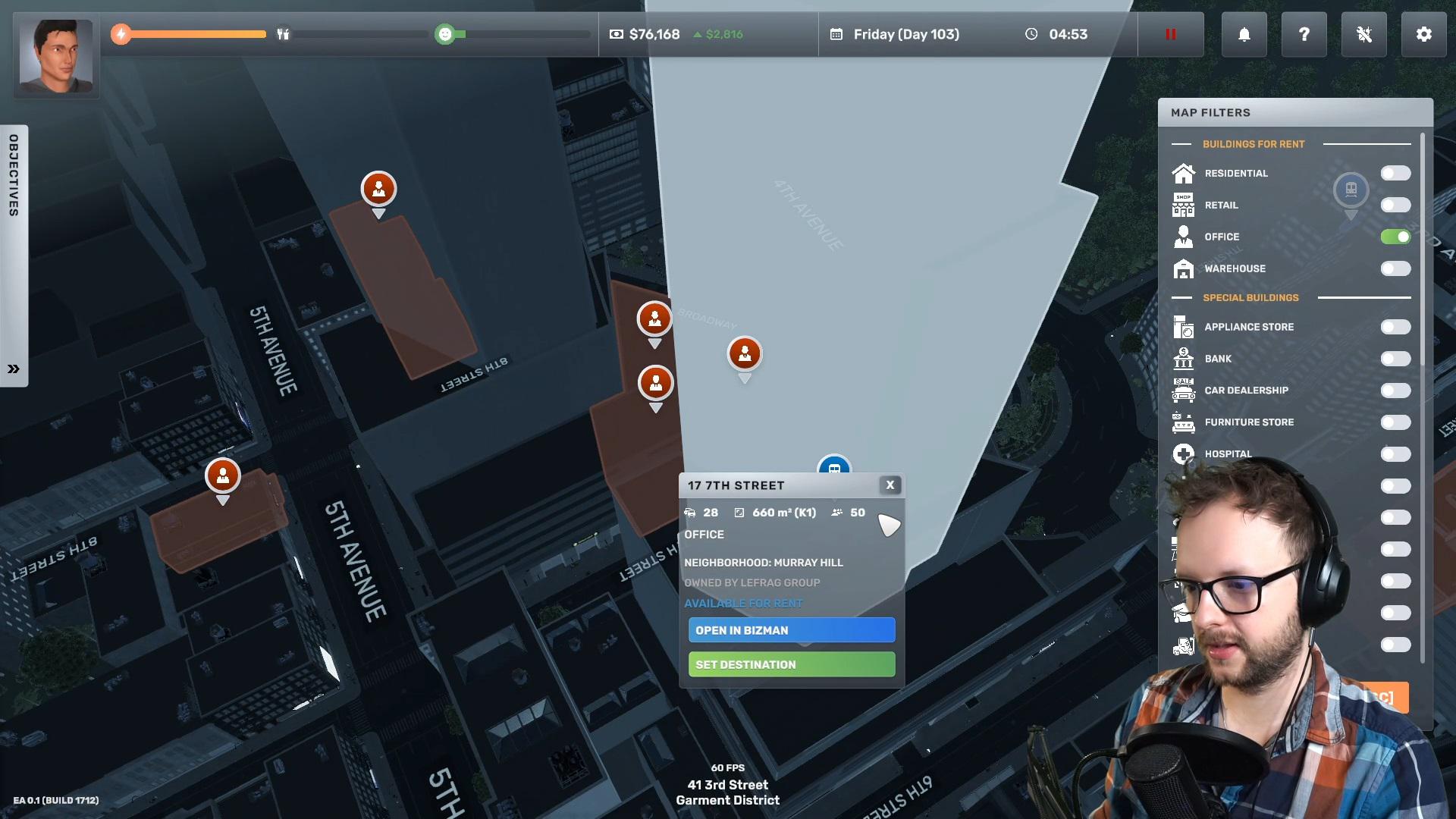Disable Office map filter
The height and width of the screenshot is (819, 1456).
pos(1395,237)
